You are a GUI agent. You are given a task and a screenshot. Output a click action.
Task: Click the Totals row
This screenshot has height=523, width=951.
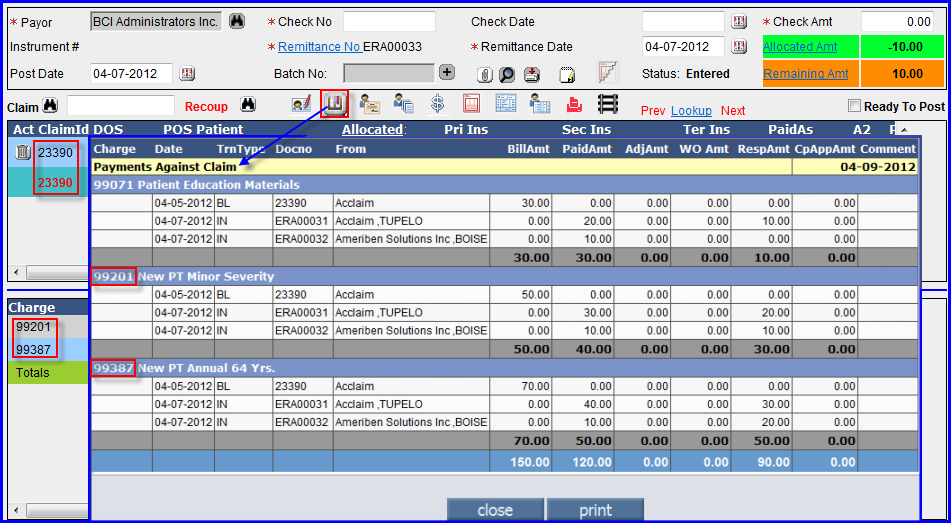(x=48, y=372)
